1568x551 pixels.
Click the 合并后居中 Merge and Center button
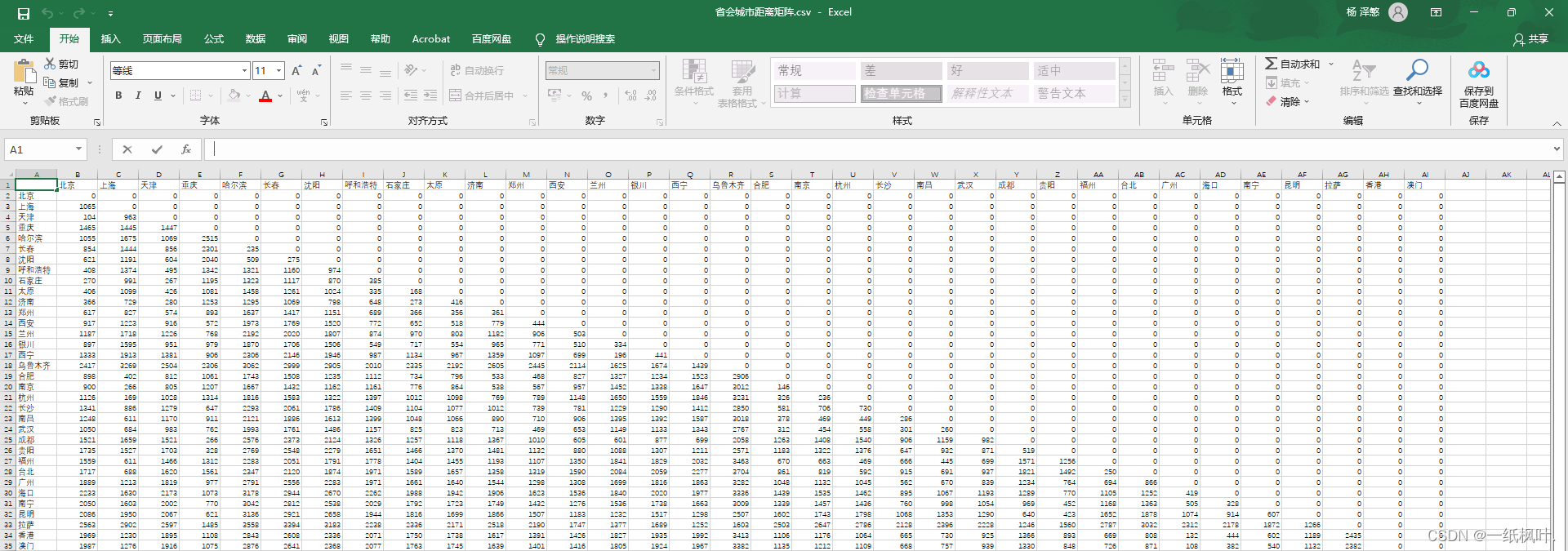pyautogui.click(x=482, y=96)
